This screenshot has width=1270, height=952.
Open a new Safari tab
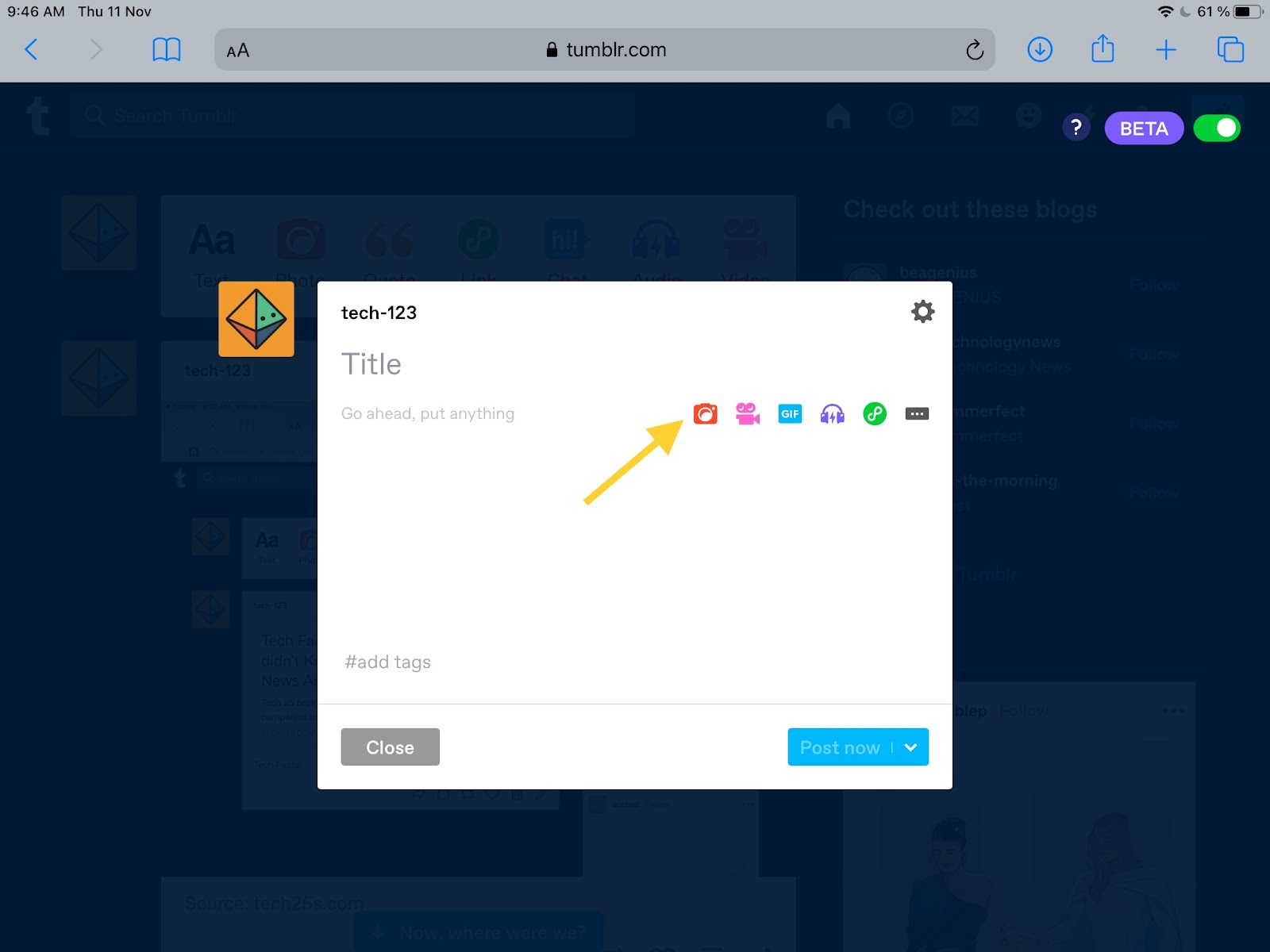pyautogui.click(x=1166, y=50)
